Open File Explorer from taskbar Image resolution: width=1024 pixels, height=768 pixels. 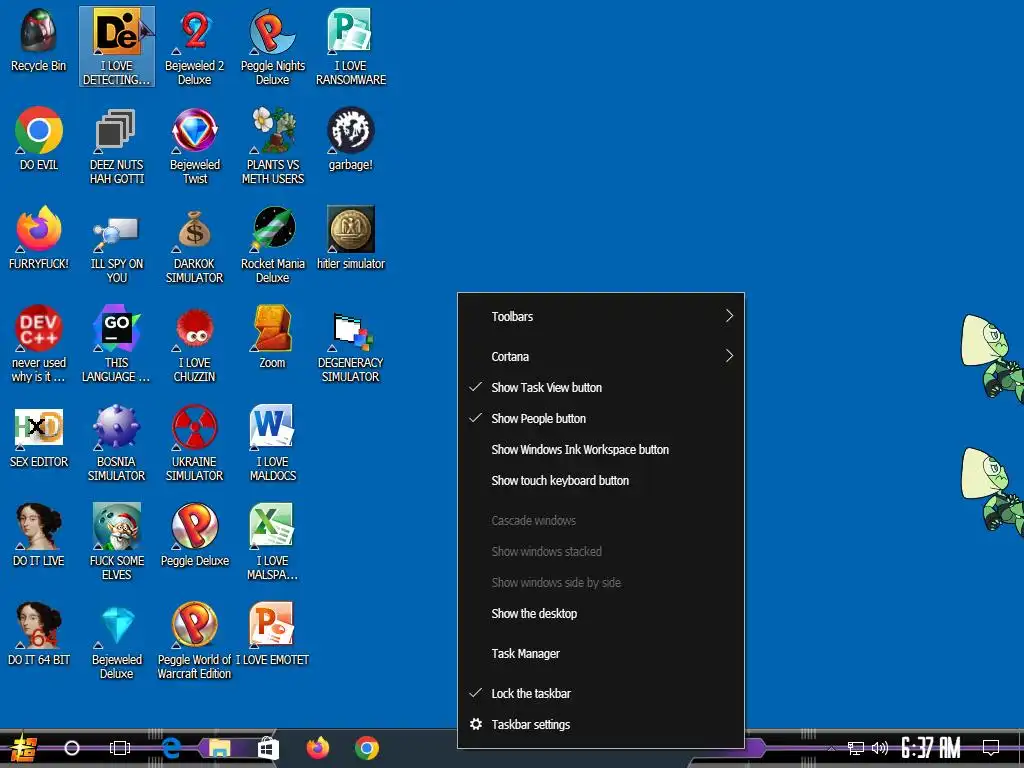219,748
